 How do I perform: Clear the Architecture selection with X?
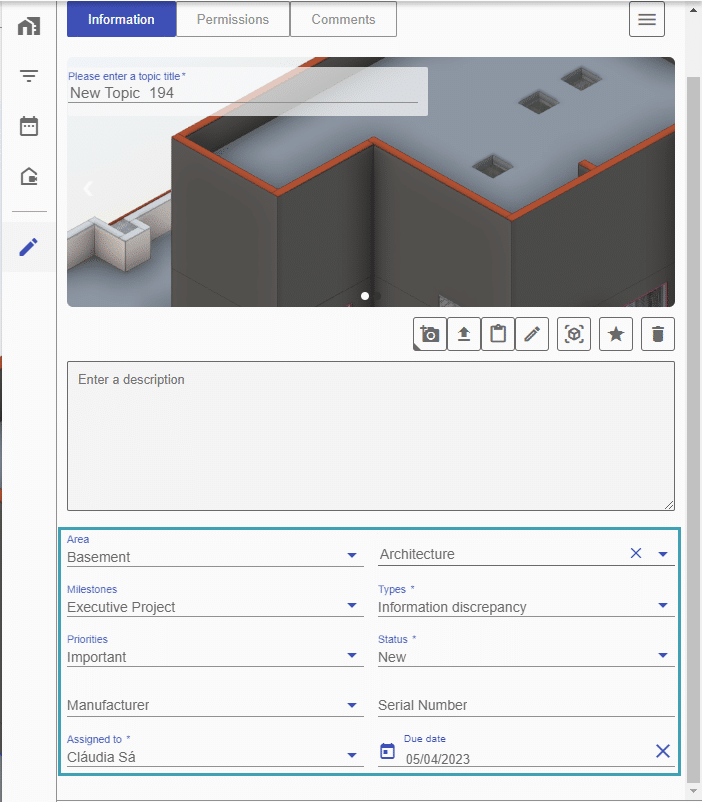pos(636,553)
